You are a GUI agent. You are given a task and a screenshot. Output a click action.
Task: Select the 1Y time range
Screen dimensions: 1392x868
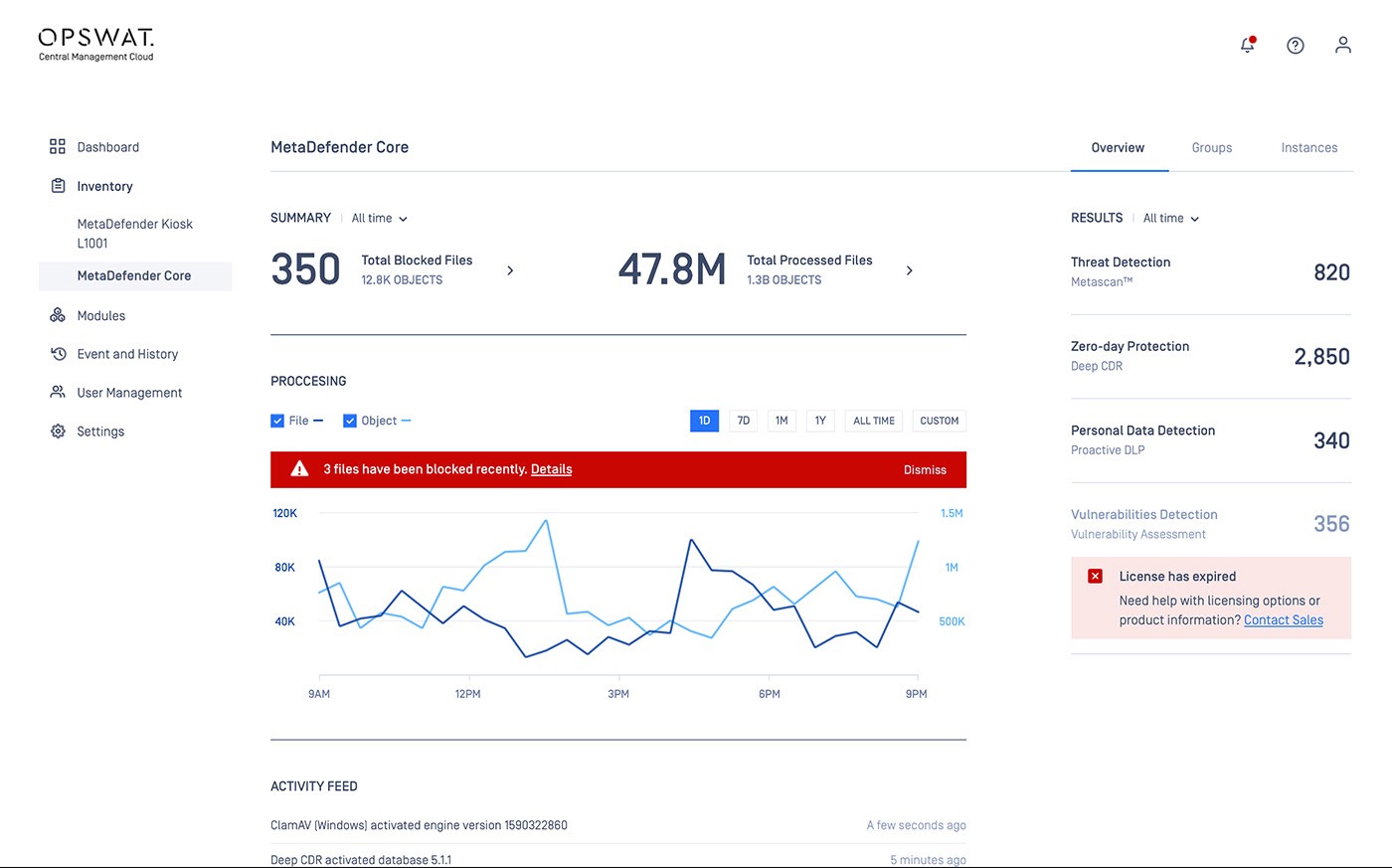tap(820, 421)
